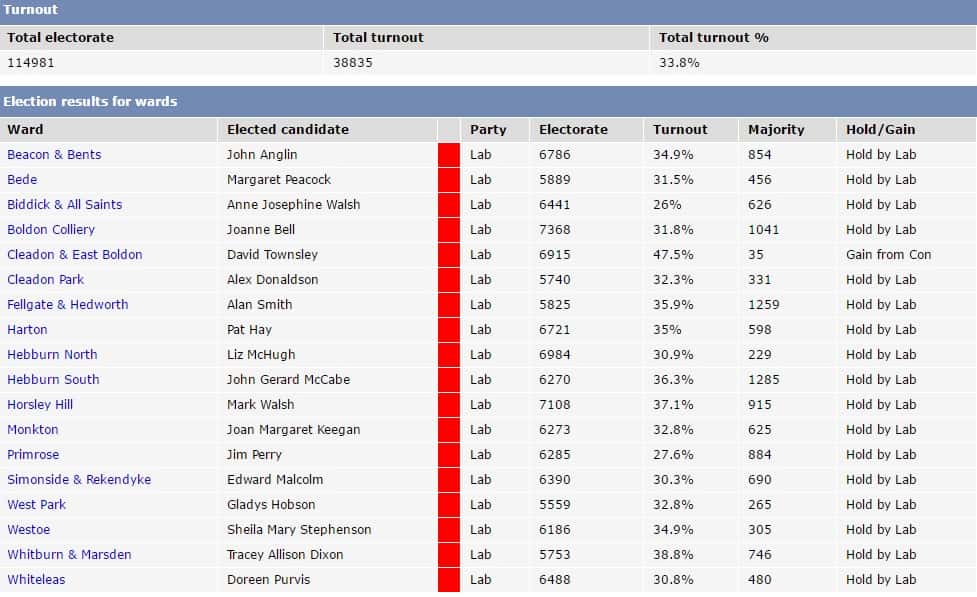This screenshot has width=977, height=597.
Task: Open Simonside & Rekendyke ward results
Action: [x=79, y=479]
